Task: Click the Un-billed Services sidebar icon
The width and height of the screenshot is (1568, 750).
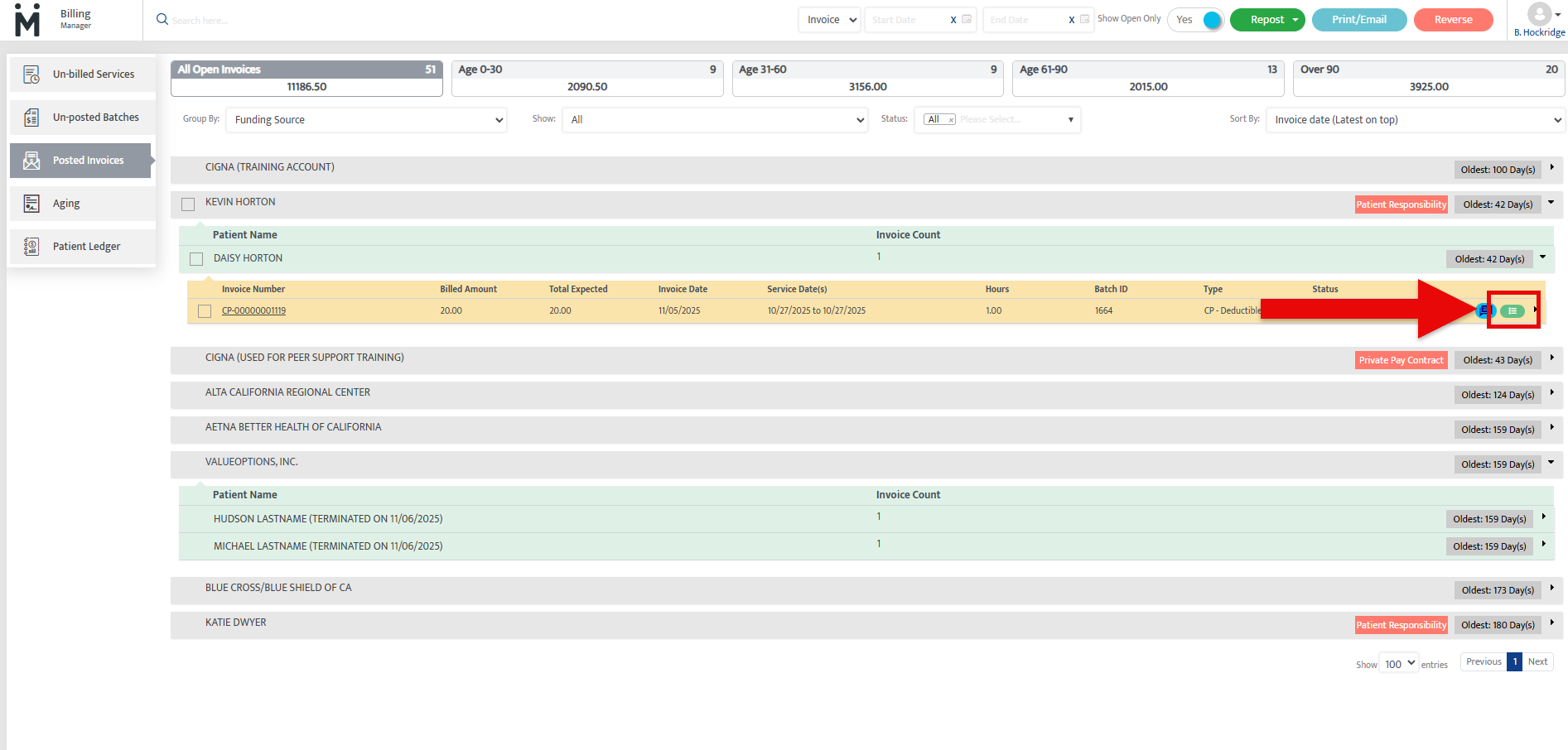Action: click(31, 75)
